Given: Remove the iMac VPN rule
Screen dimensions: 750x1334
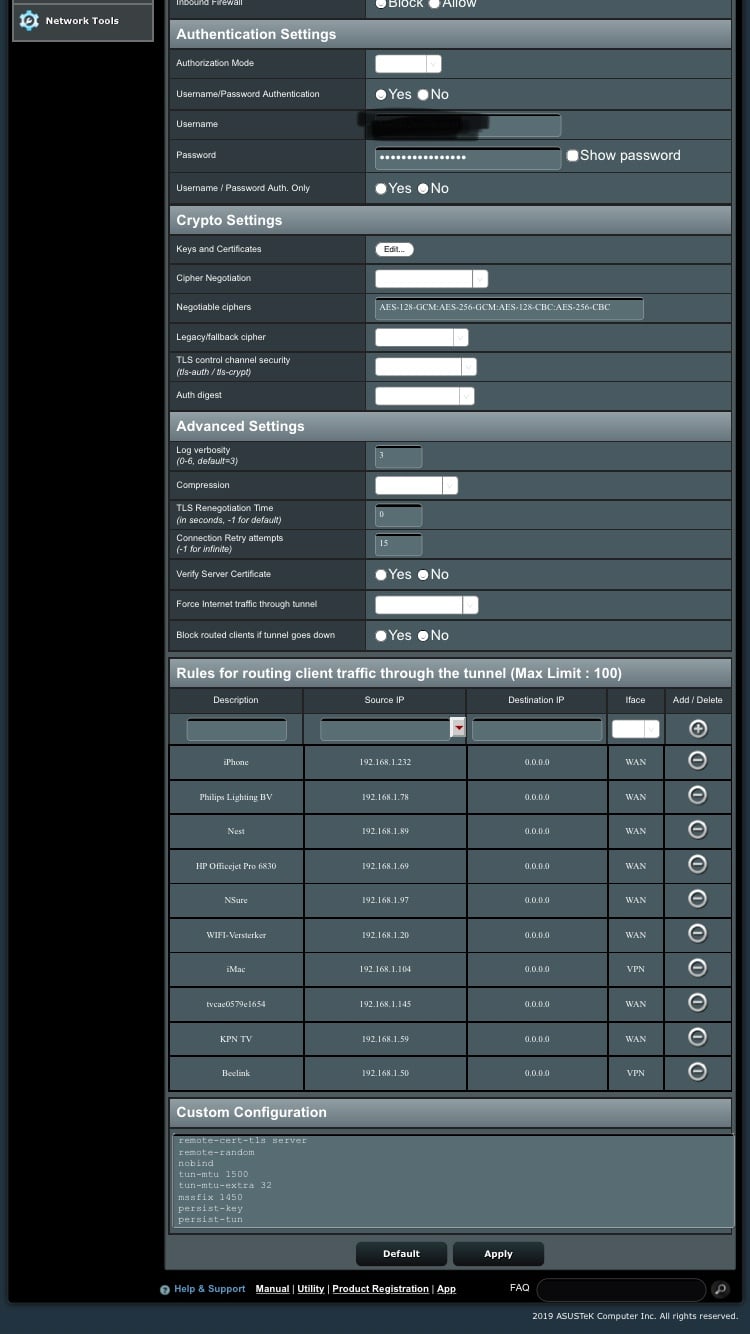Looking at the screenshot, I should click(698, 968).
